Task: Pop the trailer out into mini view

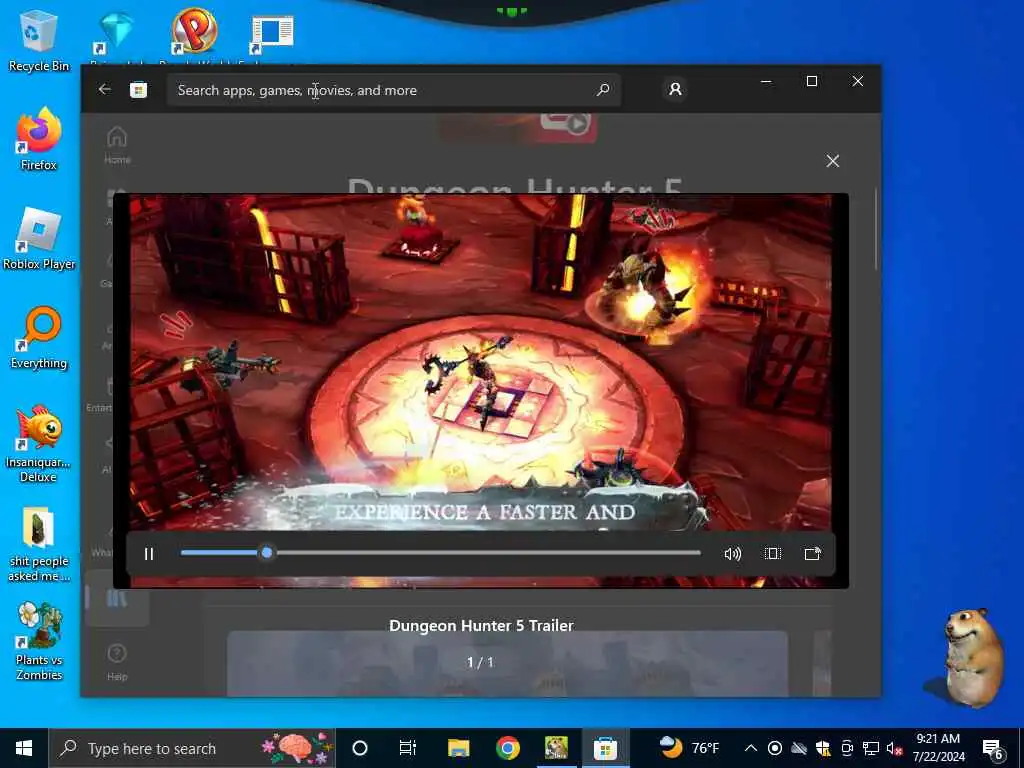Action: pos(812,554)
